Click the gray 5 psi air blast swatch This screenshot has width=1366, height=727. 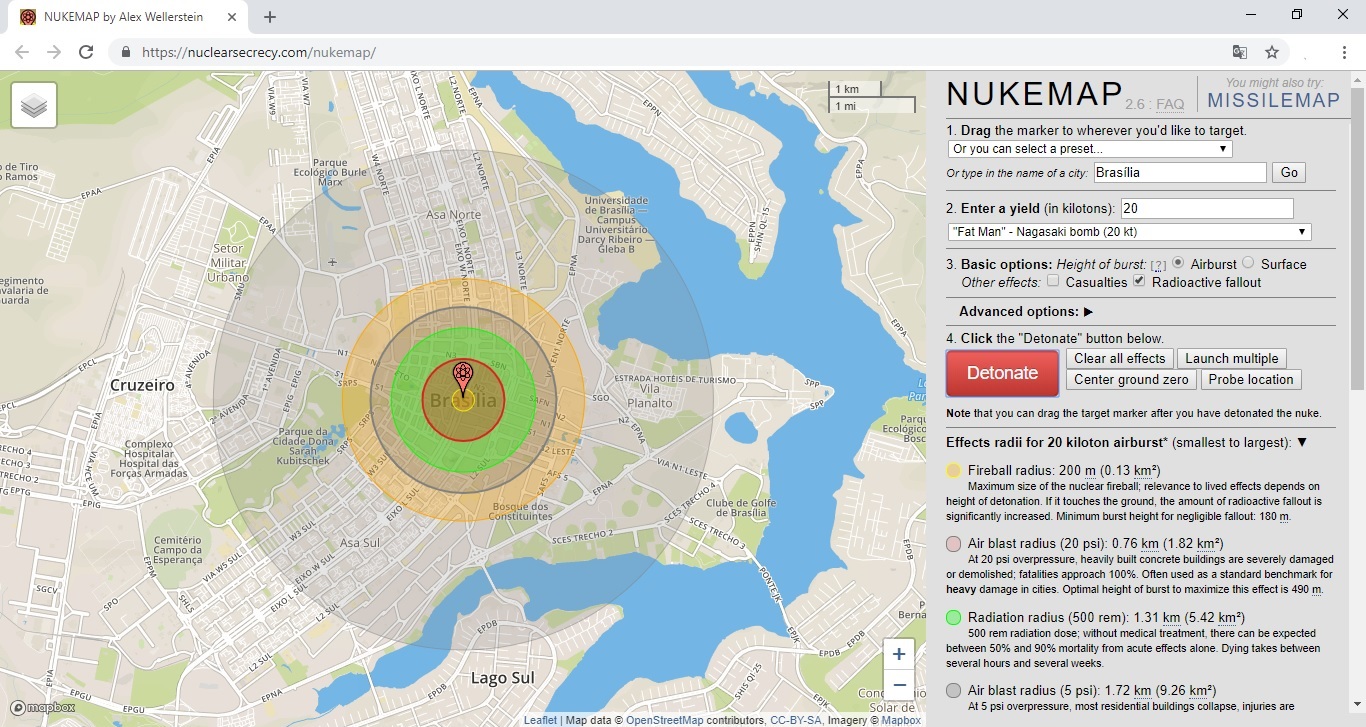(954, 690)
